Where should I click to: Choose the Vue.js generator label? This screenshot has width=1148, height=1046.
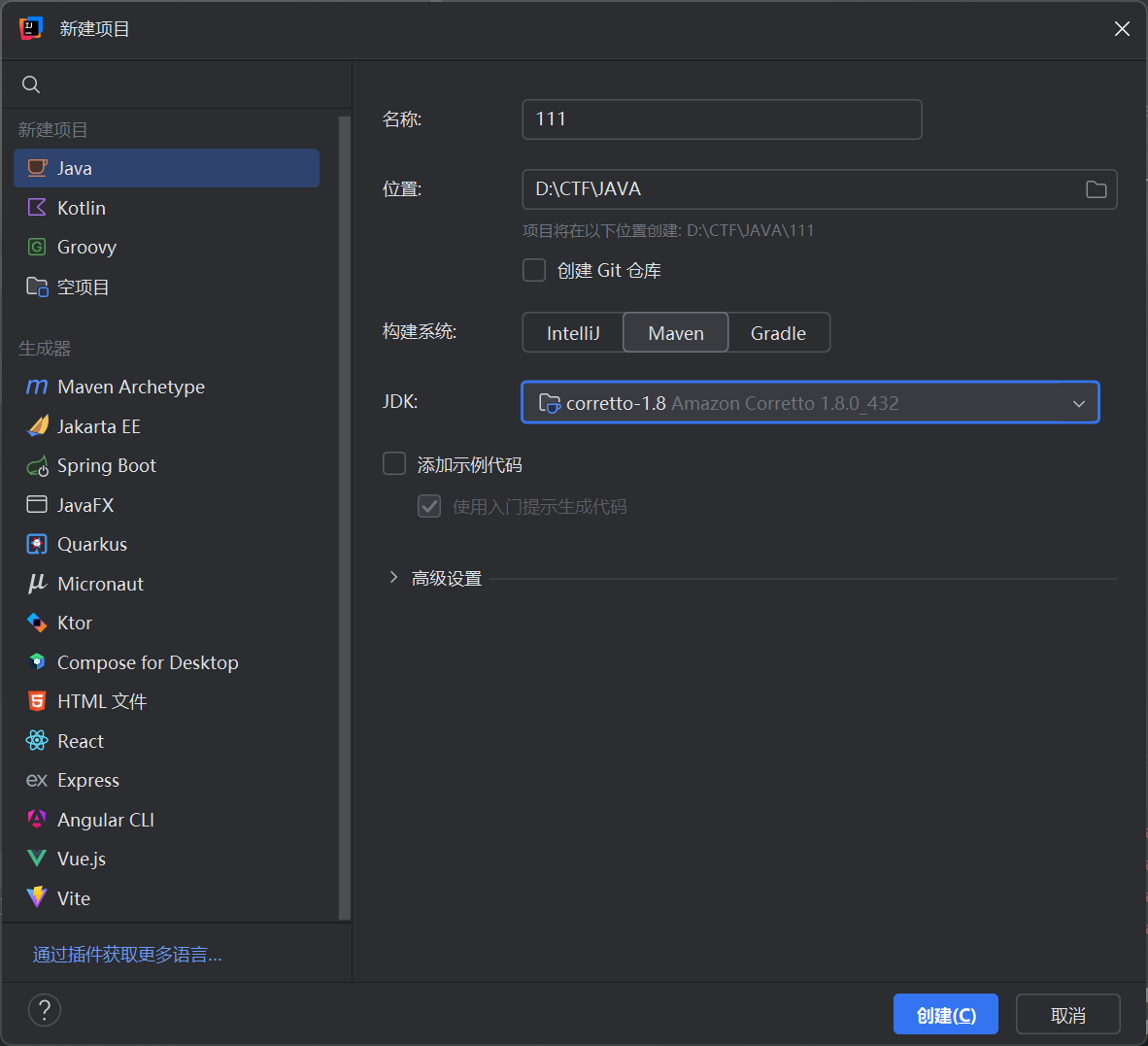(x=82, y=860)
